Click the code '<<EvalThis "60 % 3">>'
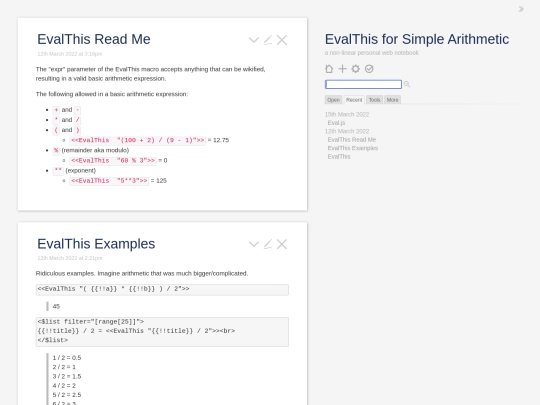 (113, 160)
